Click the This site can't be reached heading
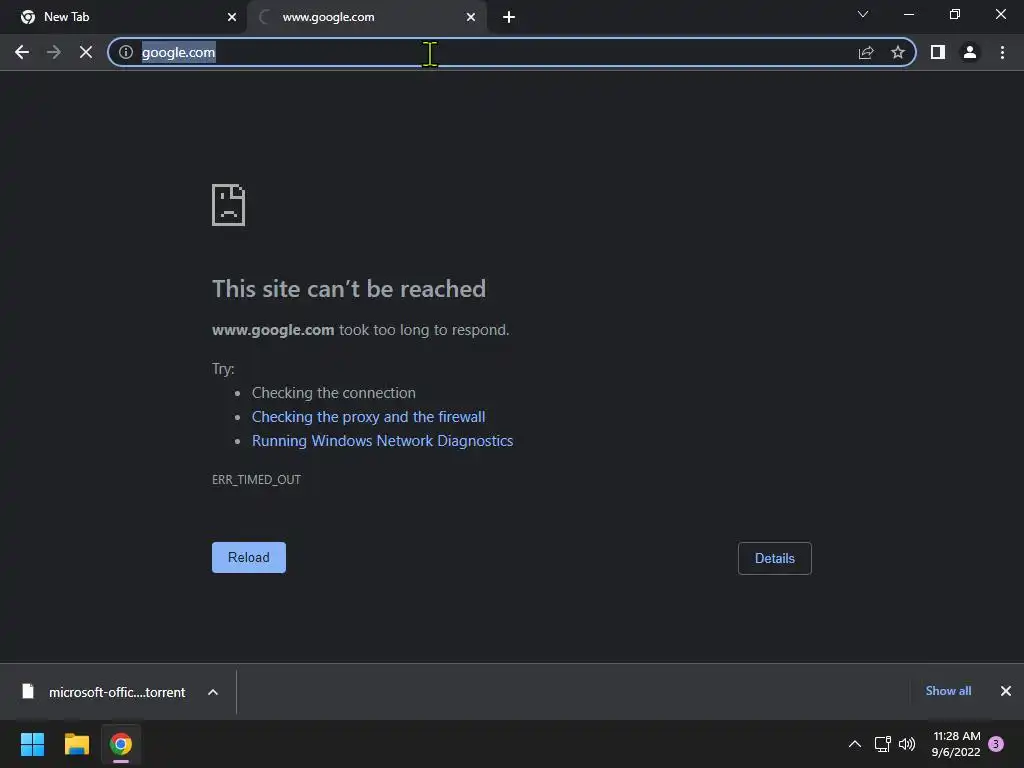Viewport: 1024px width, 768px height. coord(349,289)
